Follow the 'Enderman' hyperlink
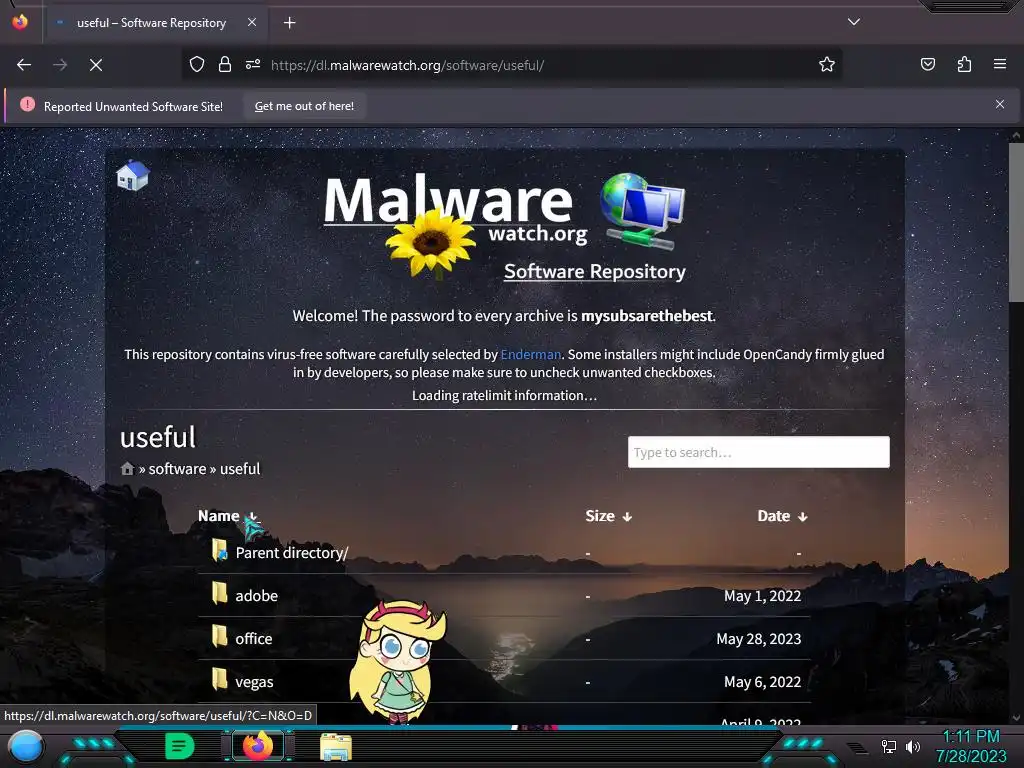1024x768 pixels. click(530, 355)
